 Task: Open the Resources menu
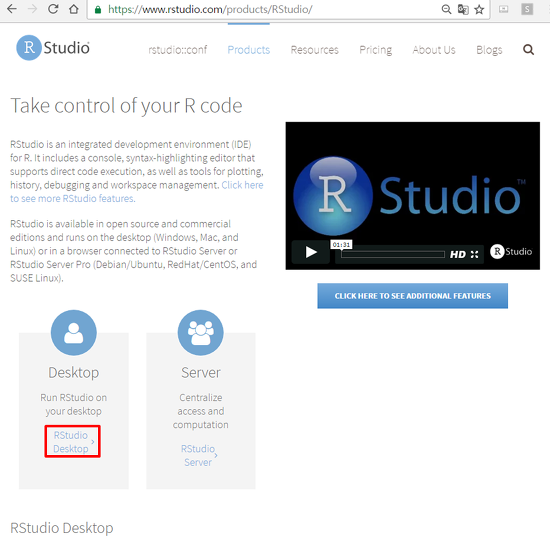[x=315, y=50]
